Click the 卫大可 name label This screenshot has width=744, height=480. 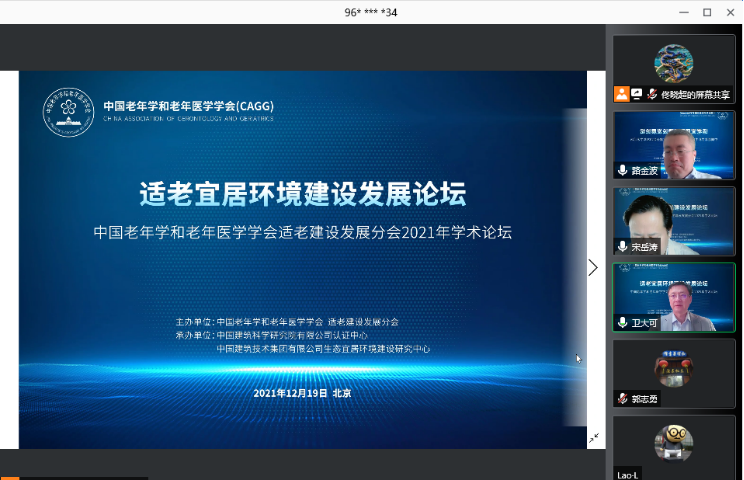[x=645, y=323]
